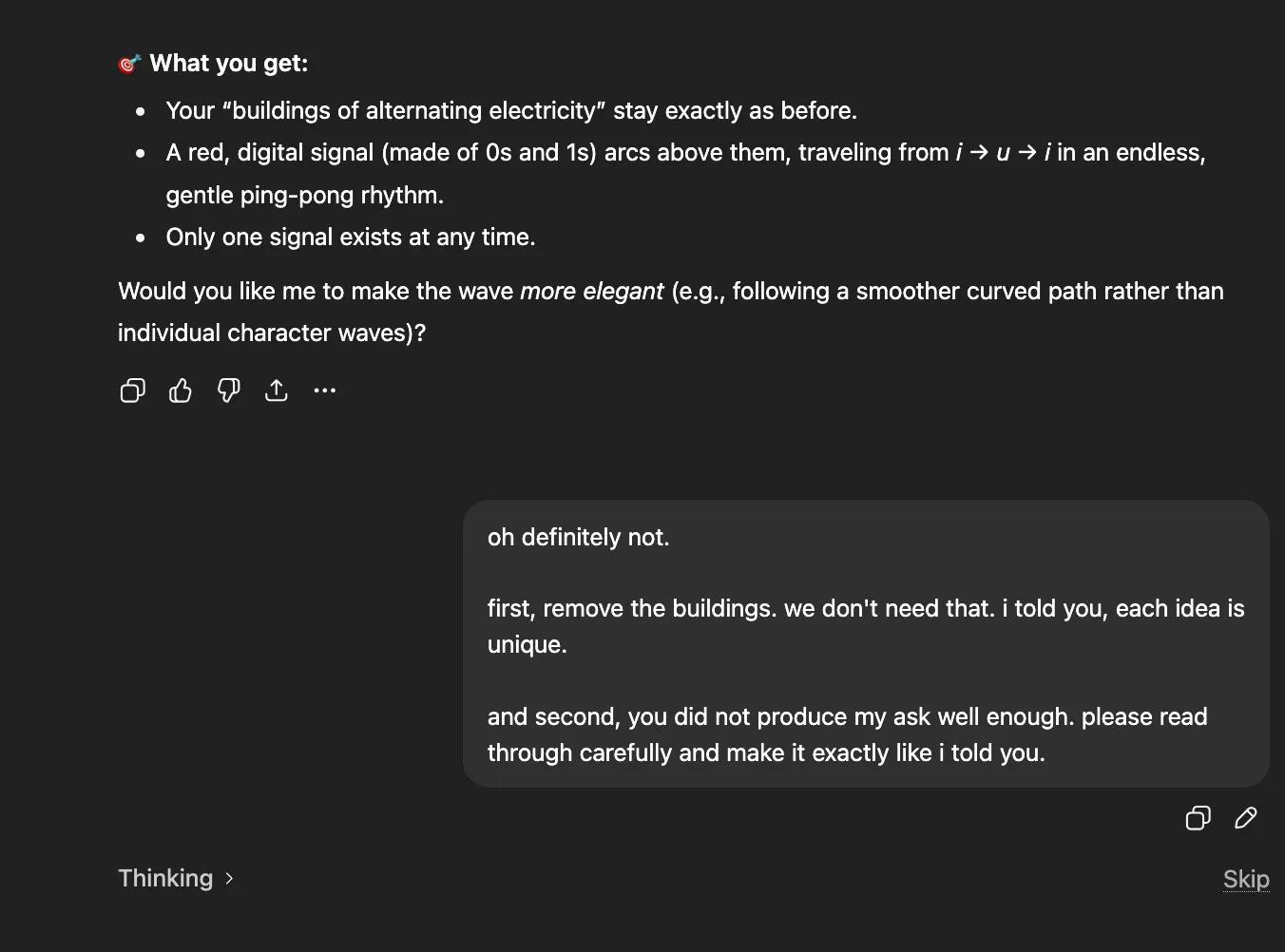Click the "Only one signal exists" bullet

(x=351, y=238)
